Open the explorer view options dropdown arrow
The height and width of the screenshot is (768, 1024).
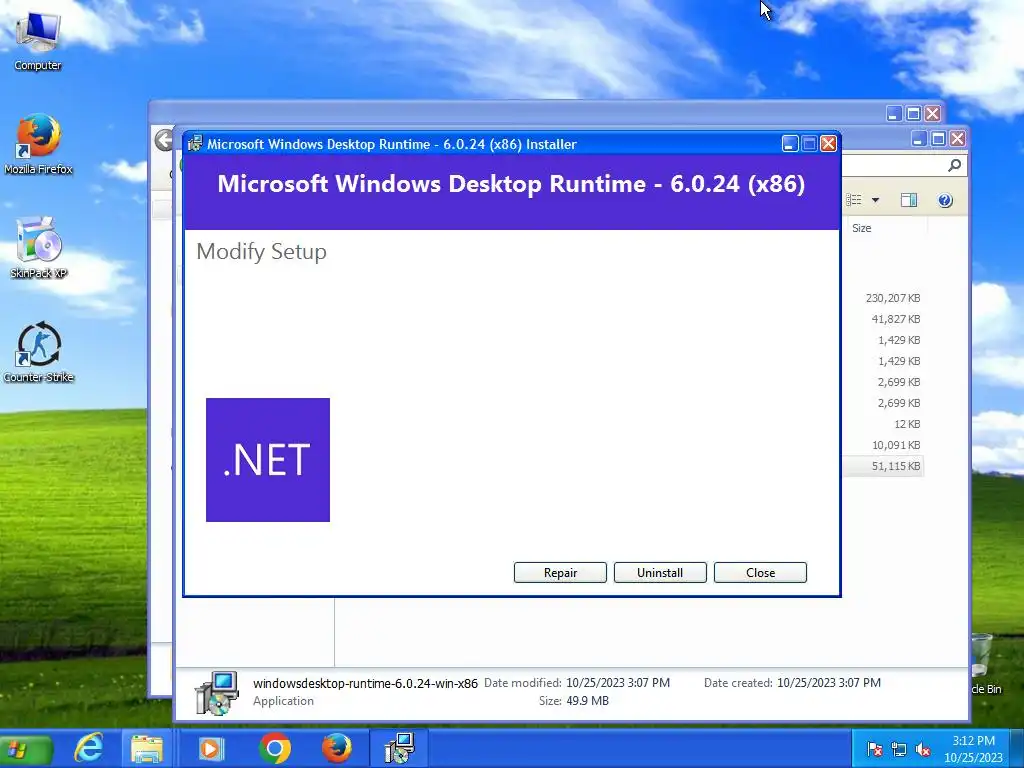point(875,200)
